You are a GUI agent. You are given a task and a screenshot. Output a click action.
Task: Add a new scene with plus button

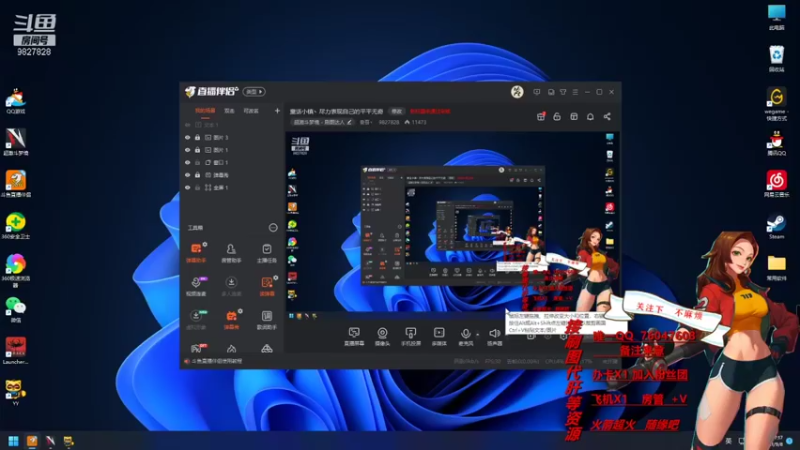coord(277,111)
